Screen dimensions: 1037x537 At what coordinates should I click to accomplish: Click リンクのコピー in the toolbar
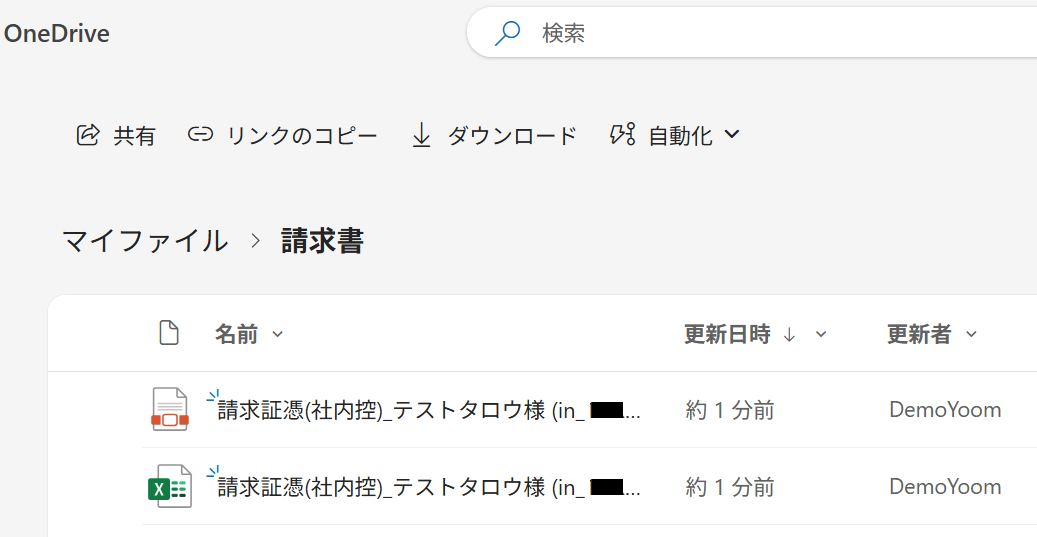point(302,136)
